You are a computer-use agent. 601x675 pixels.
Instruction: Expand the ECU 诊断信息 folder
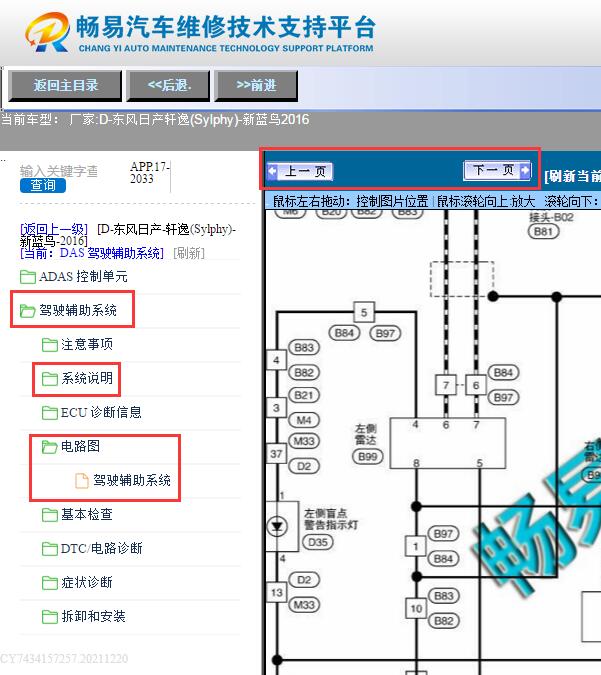[x=101, y=412]
